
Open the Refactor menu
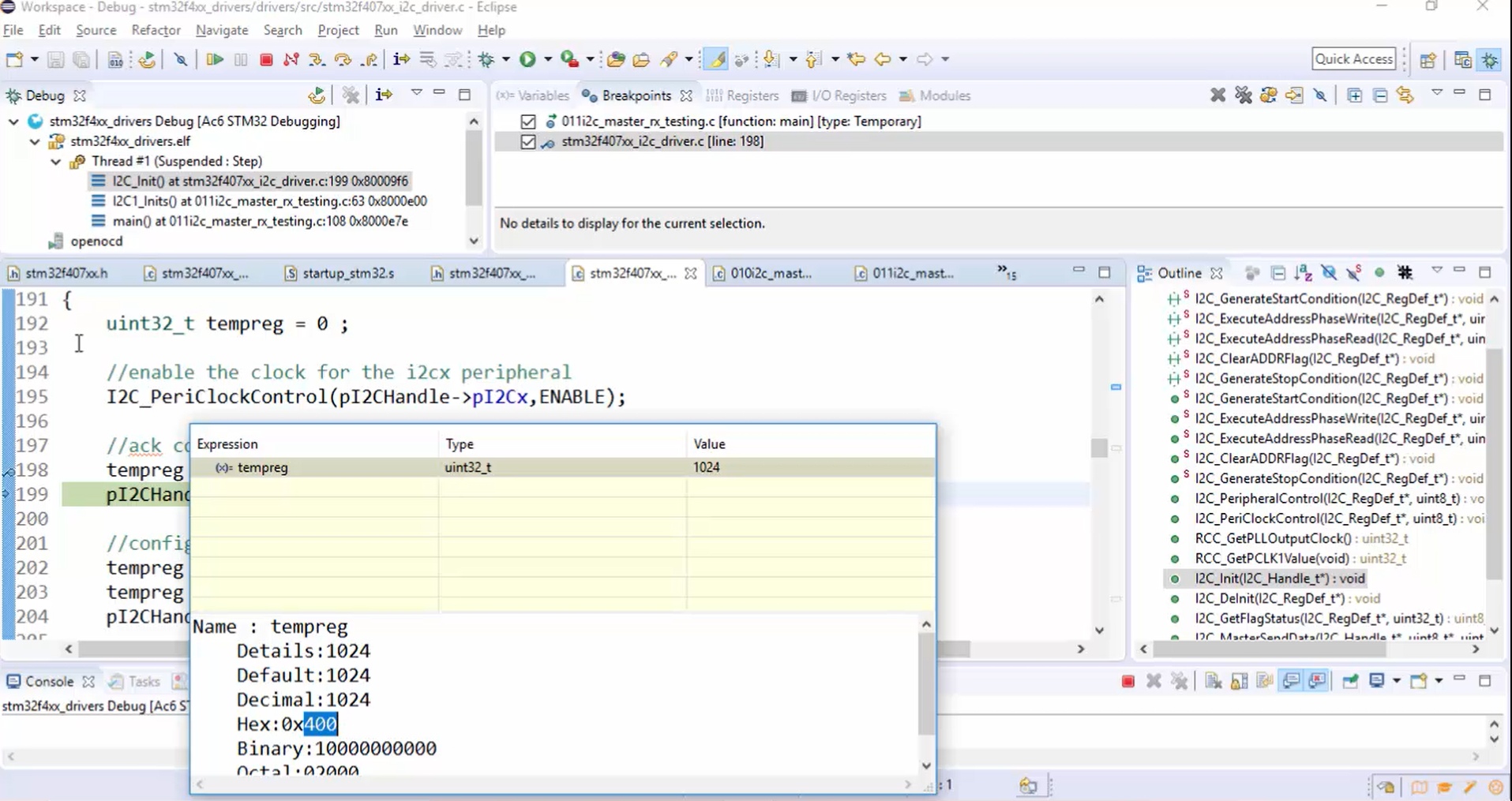click(156, 30)
